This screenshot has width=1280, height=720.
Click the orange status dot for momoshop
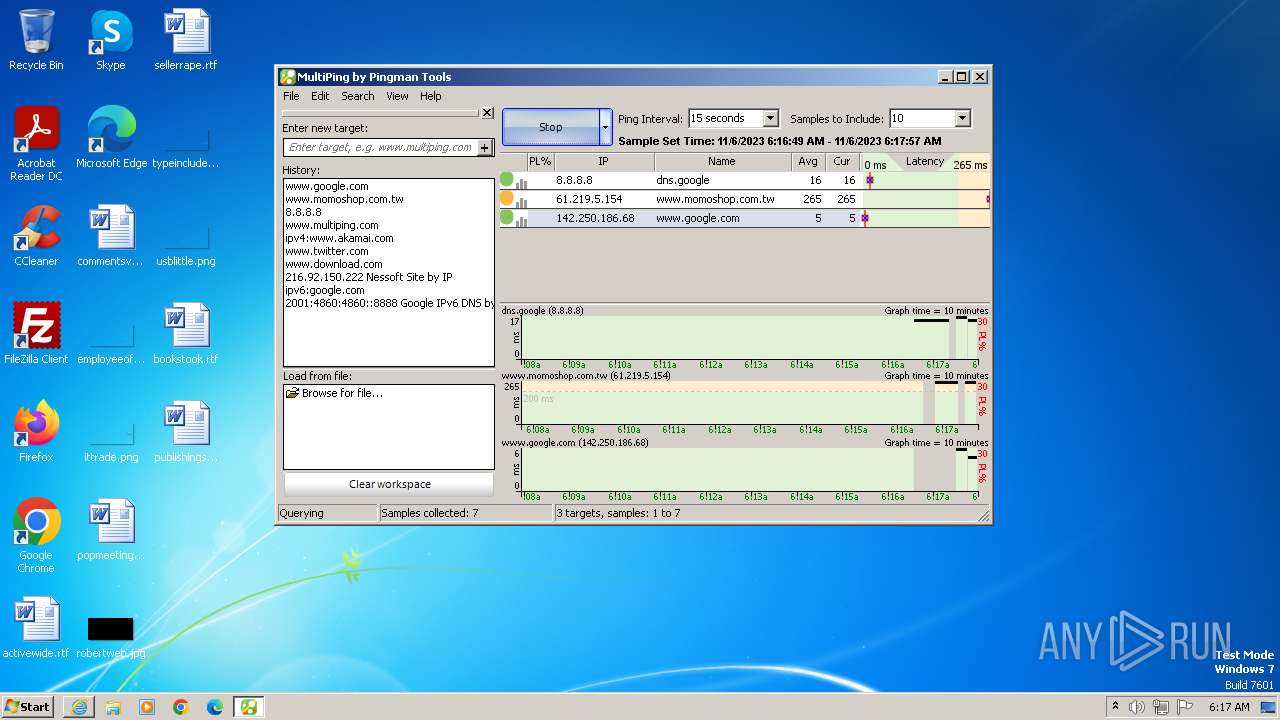click(507, 199)
